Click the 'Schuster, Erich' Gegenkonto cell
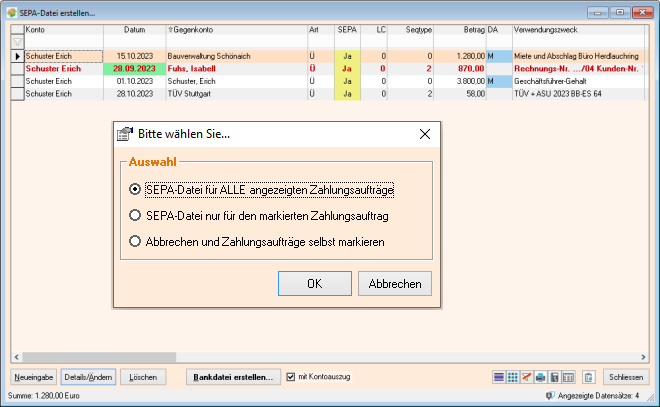Image resolution: width=660 pixels, height=407 pixels. coord(237,81)
